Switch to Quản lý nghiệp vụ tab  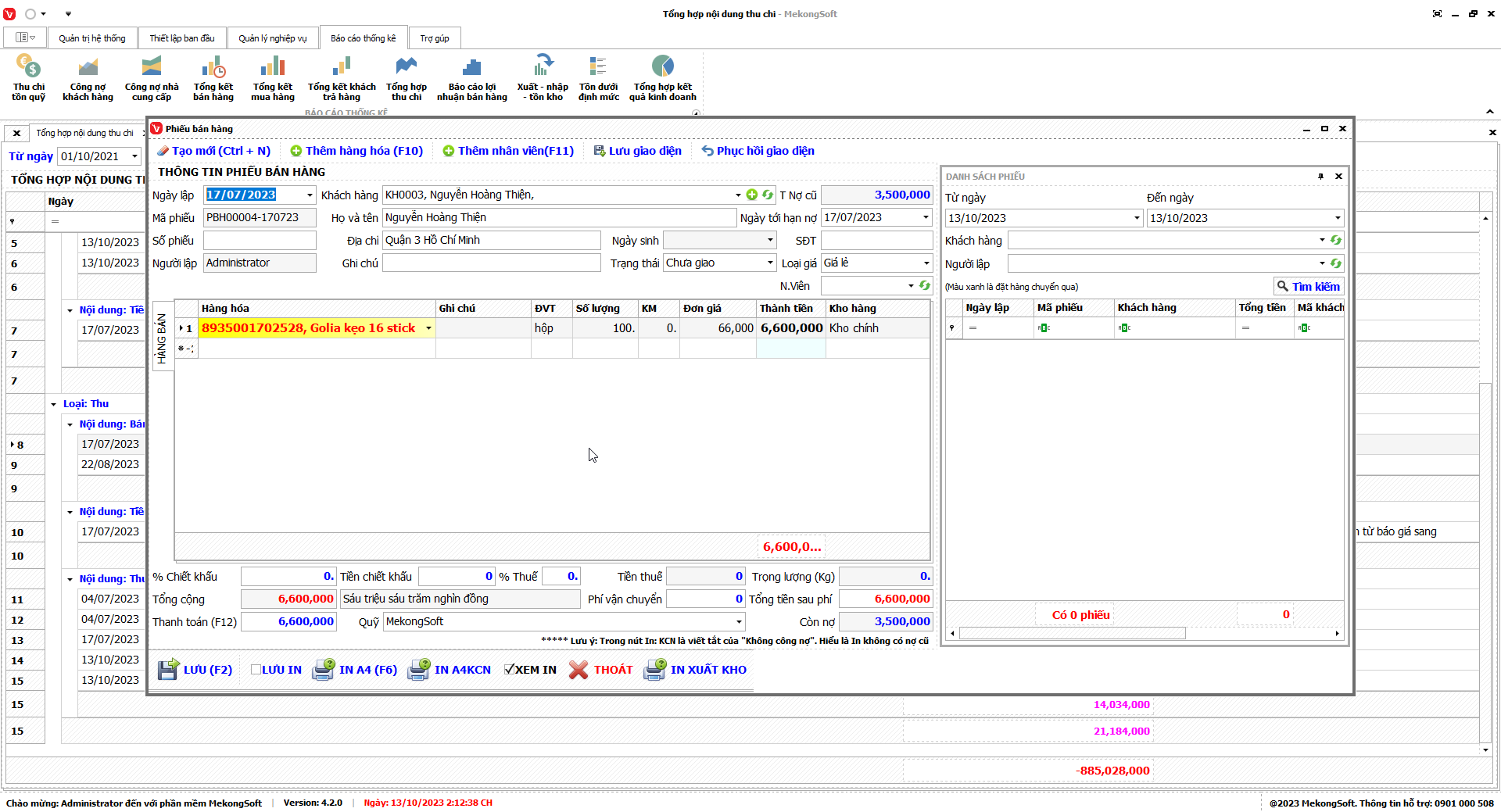tap(272, 38)
